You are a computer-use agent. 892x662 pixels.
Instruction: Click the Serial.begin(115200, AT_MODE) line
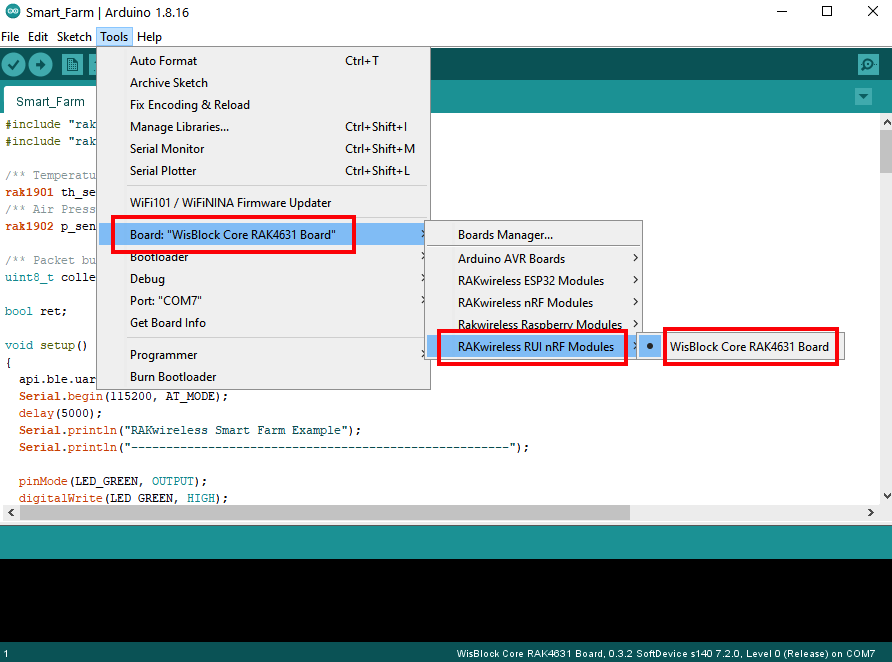point(123,396)
